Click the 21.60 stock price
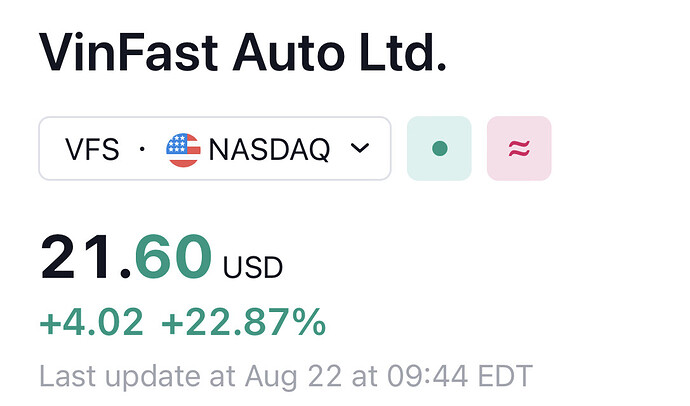Image resolution: width=690 pixels, height=406 pixels. tap(126, 256)
